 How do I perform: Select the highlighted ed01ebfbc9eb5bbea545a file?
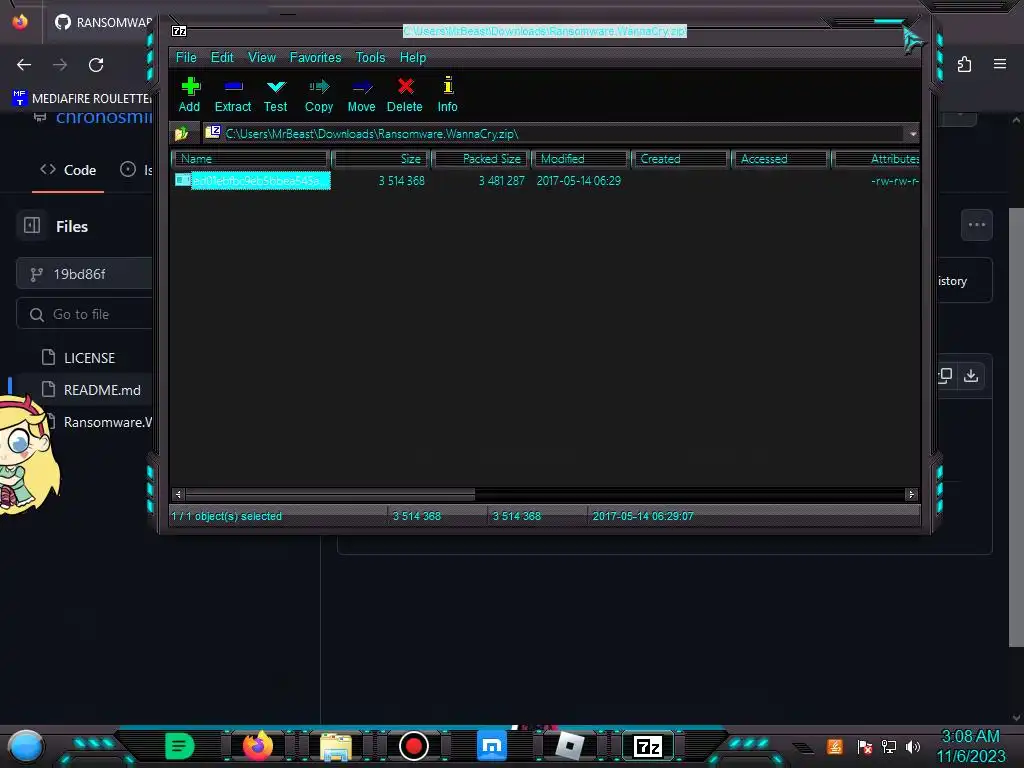point(253,181)
